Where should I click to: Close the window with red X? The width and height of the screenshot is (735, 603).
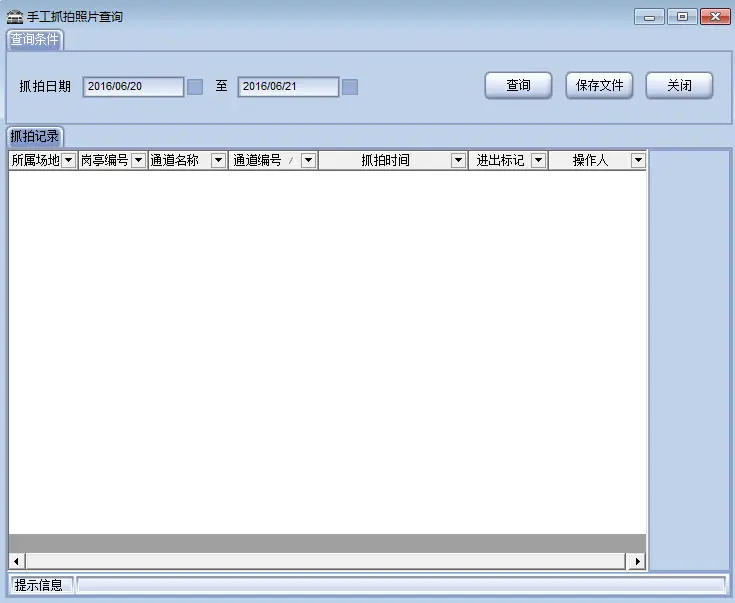tap(715, 17)
